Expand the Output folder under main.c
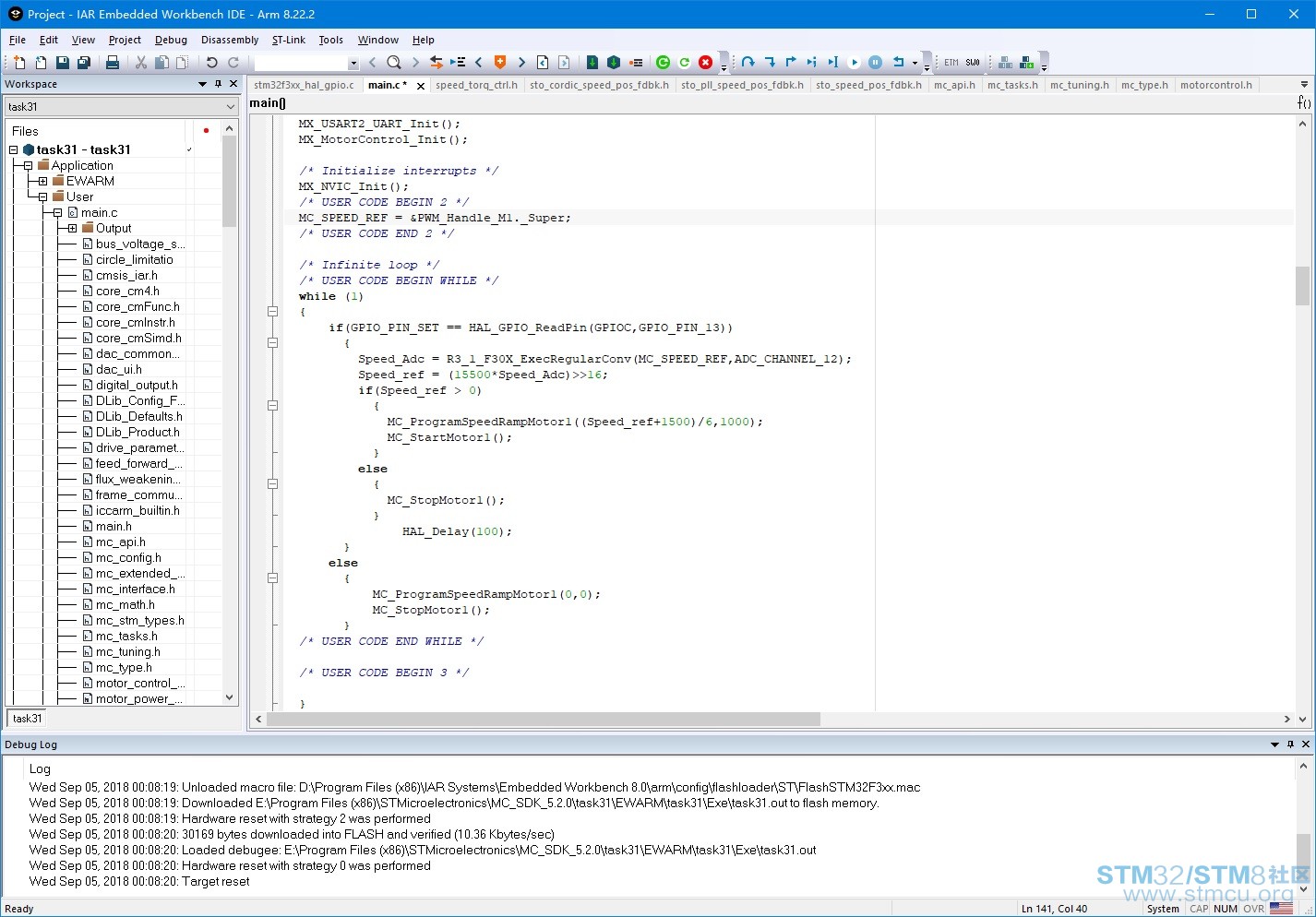Screen dimensions: 1316x917 click(x=72, y=228)
